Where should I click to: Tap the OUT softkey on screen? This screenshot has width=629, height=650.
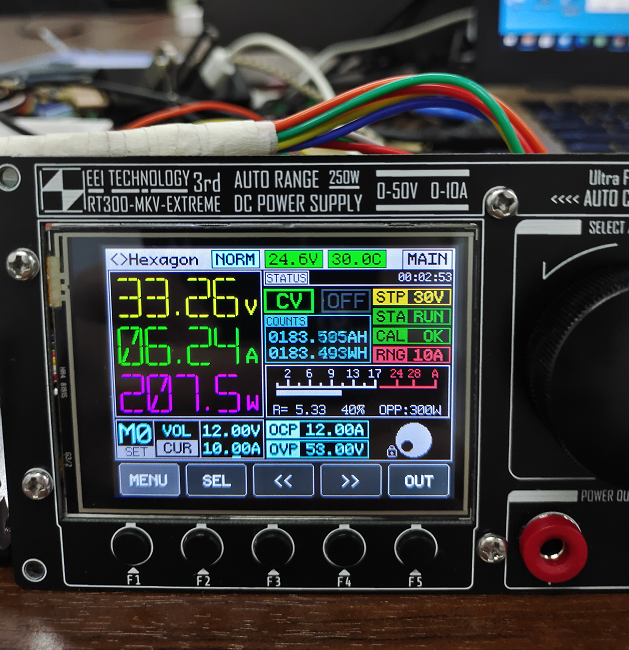(419, 480)
